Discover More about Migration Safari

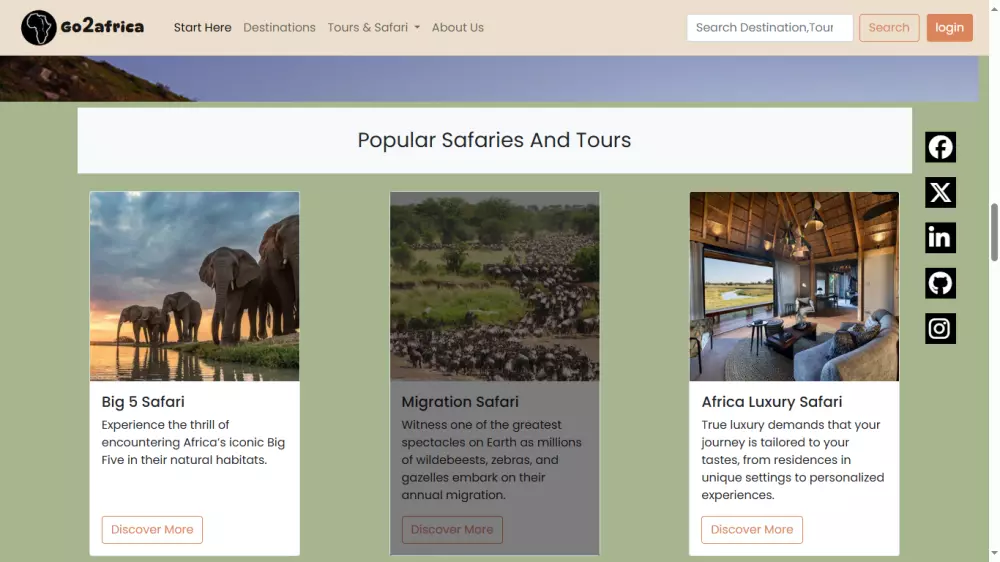coord(452,529)
